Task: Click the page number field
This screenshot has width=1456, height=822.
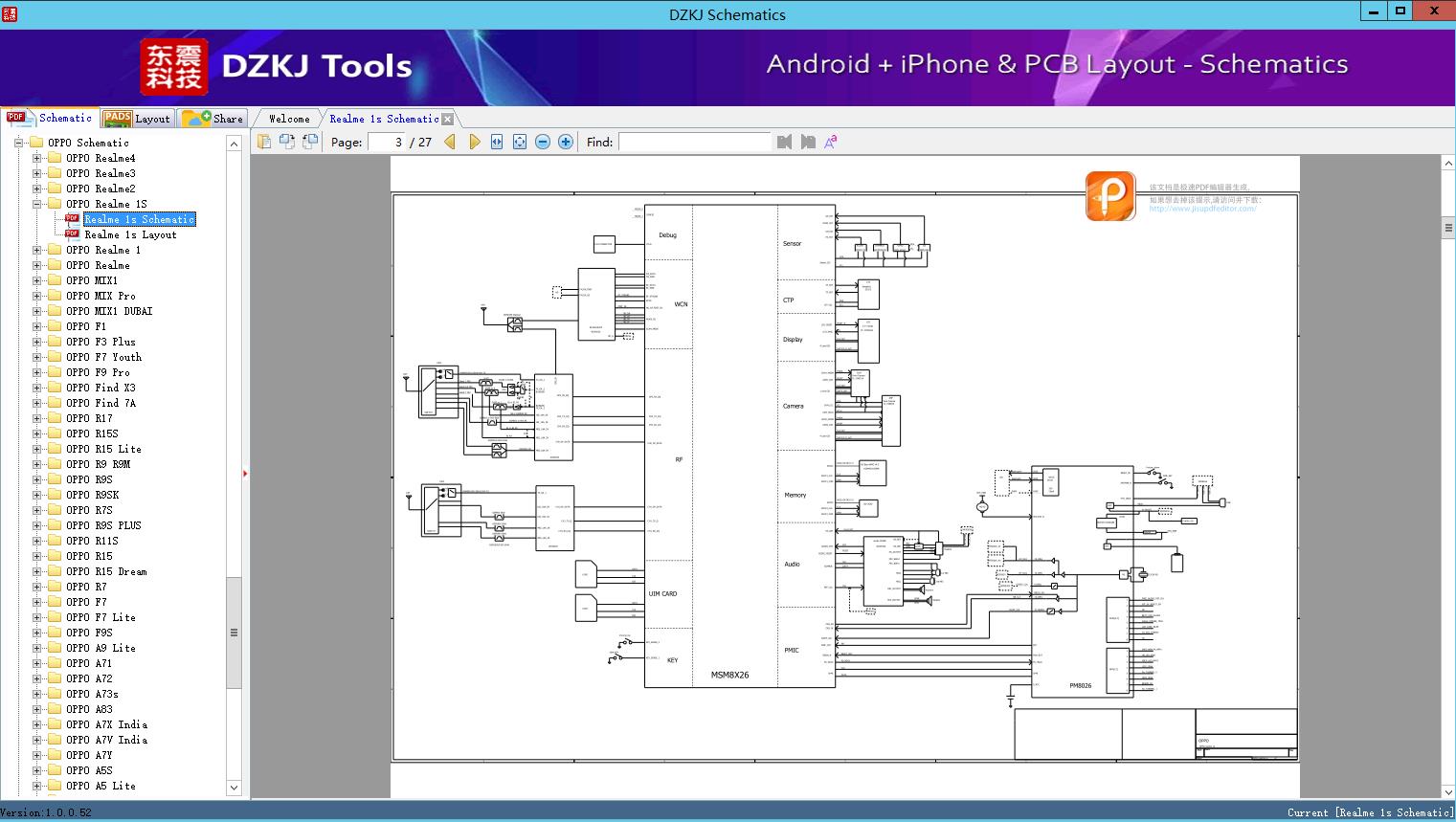Action: 386,142
